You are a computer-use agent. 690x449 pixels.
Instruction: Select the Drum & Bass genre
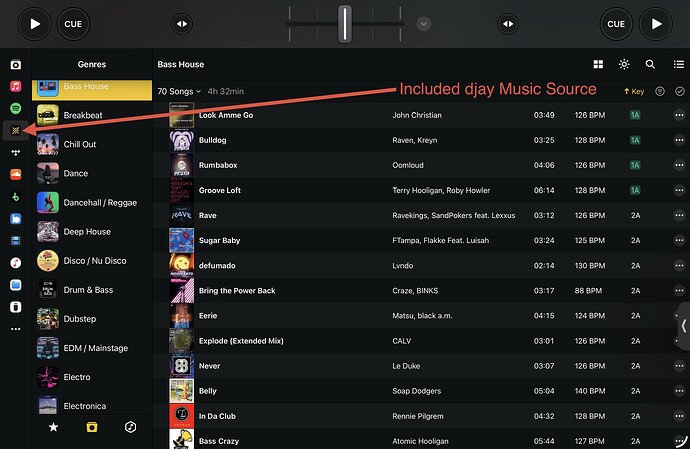coord(92,290)
